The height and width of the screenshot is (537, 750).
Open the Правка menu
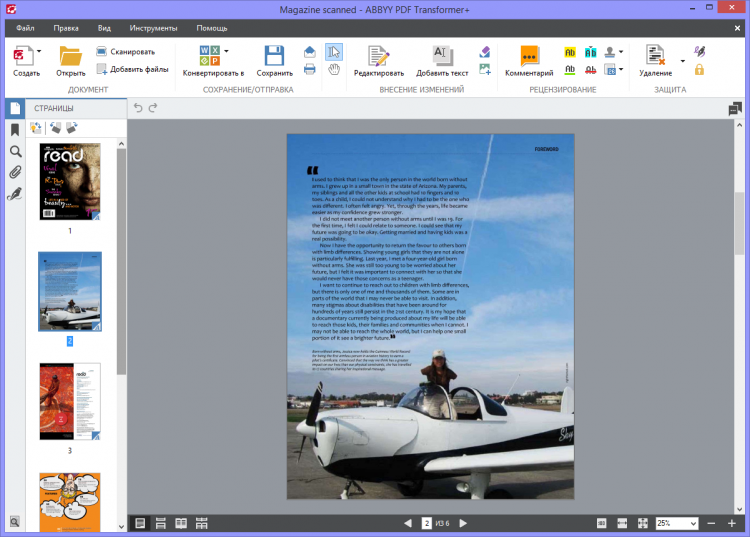[x=66, y=28]
